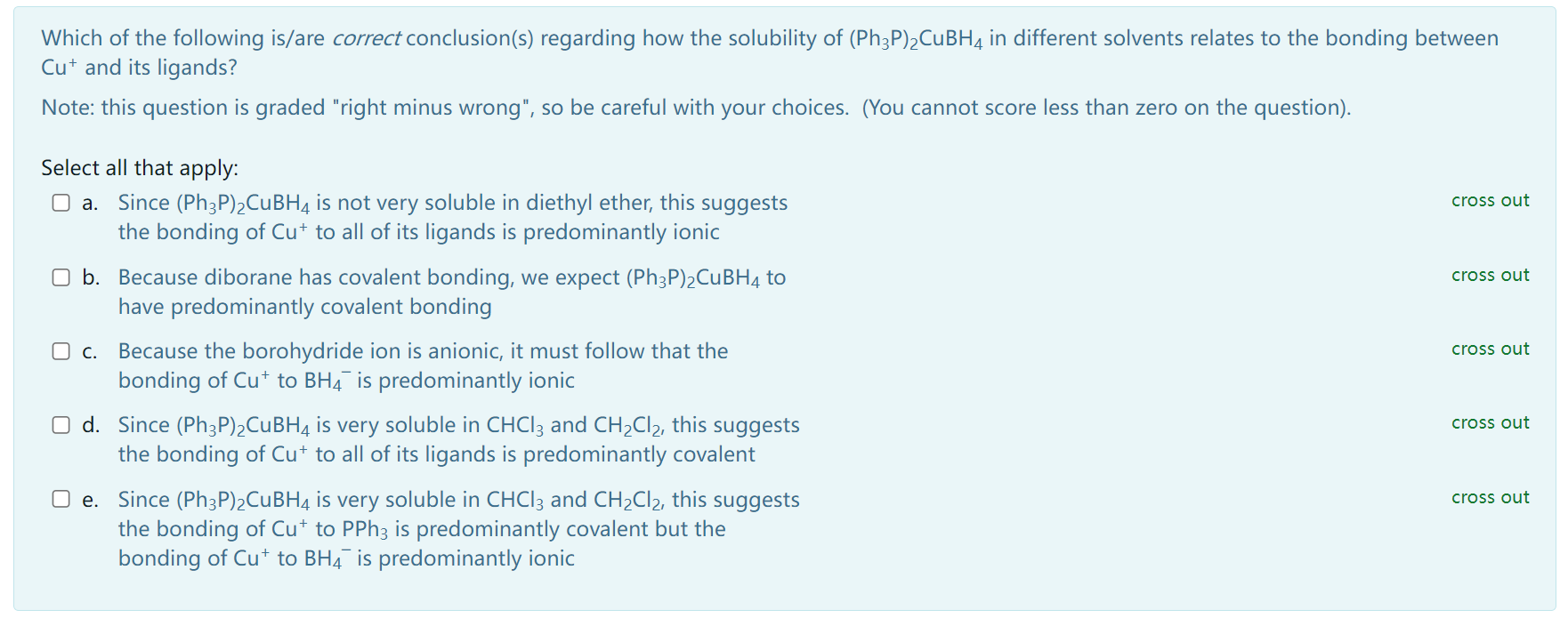The height and width of the screenshot is (618, 1568).
Task: Cross out answer choice b
Action: [x=1490, y=276]
